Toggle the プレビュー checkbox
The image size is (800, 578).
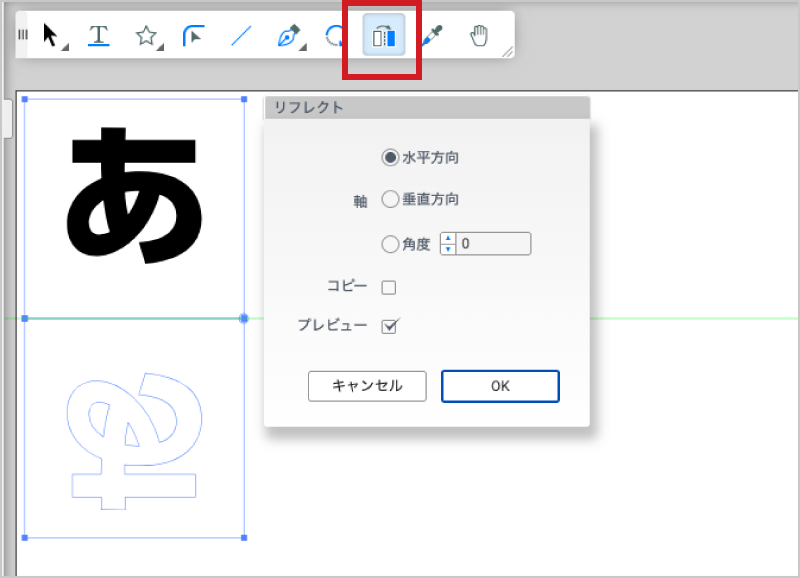coord(389,326)
